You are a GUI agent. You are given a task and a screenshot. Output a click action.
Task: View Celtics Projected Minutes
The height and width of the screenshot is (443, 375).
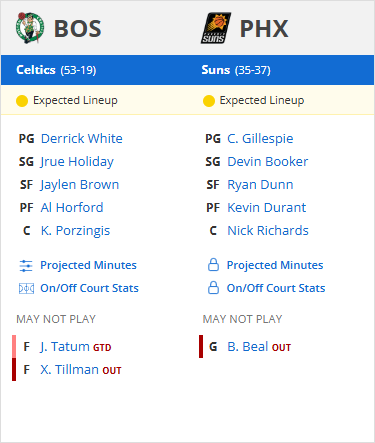(x=88, y=265)
